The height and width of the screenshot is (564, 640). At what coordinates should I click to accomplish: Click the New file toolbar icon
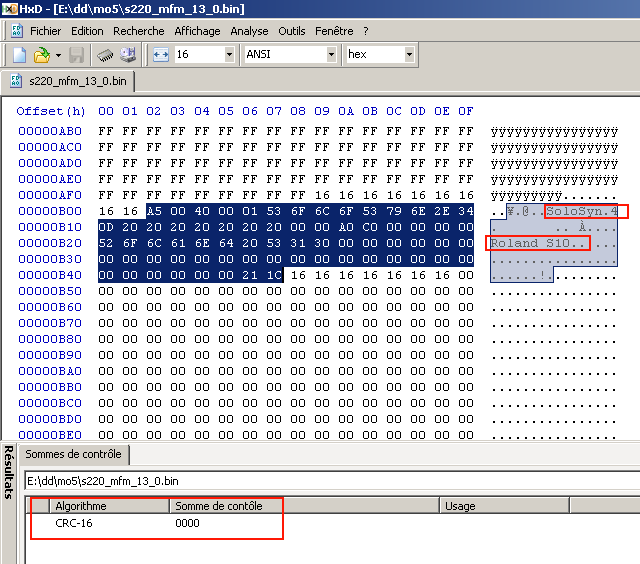[x=20, y=55]
